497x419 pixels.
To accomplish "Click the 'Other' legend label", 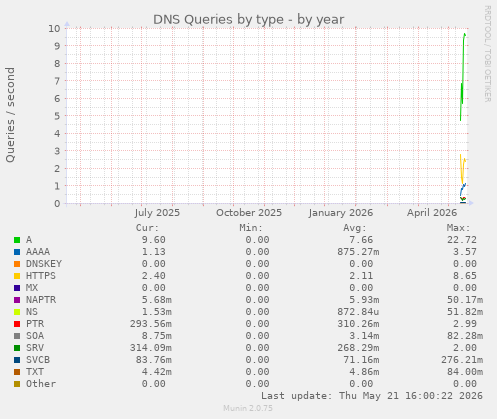I will (x=41, y=384).
